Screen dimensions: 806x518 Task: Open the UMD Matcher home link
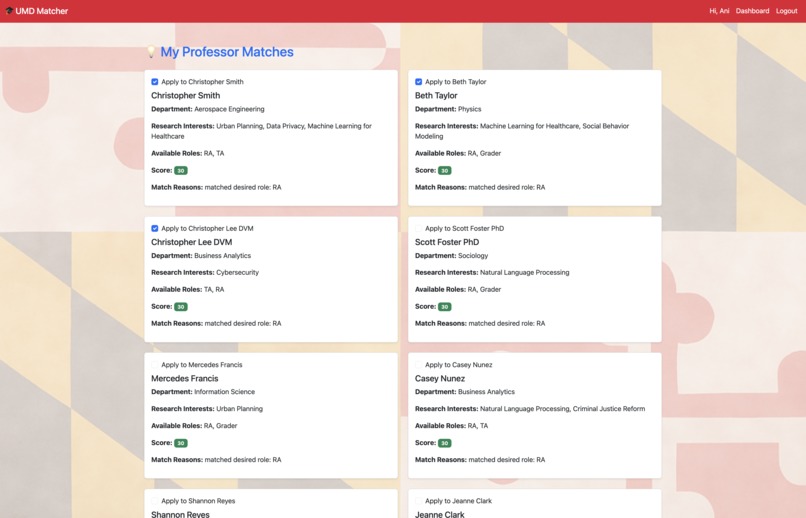coord(36,11)
